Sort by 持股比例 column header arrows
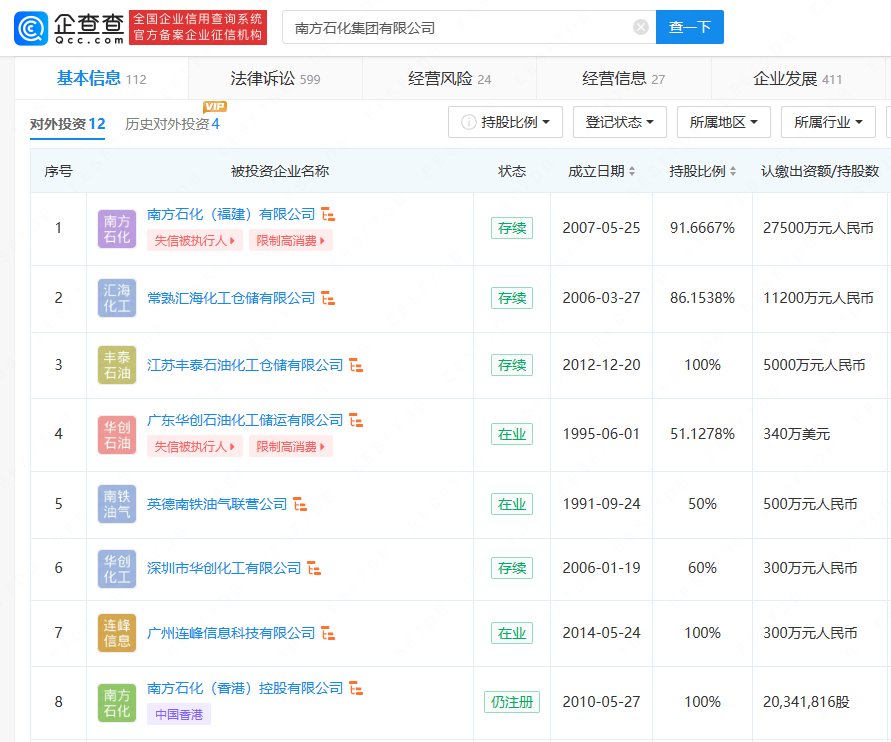The height and width of the screenshot is (742, 891). coord(734,172)
